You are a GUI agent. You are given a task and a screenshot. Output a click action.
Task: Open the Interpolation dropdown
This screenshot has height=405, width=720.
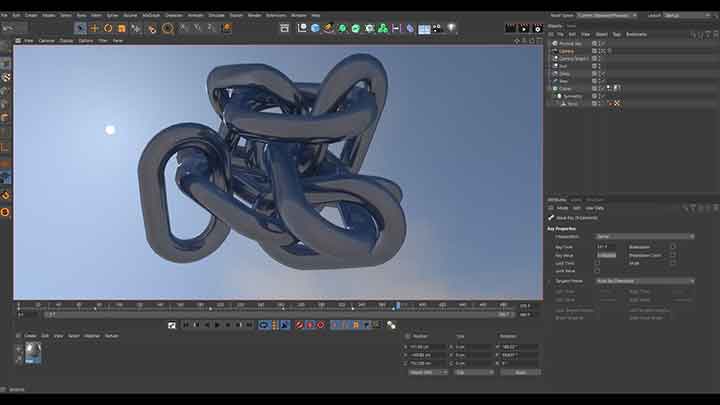[x=645, y=236]
